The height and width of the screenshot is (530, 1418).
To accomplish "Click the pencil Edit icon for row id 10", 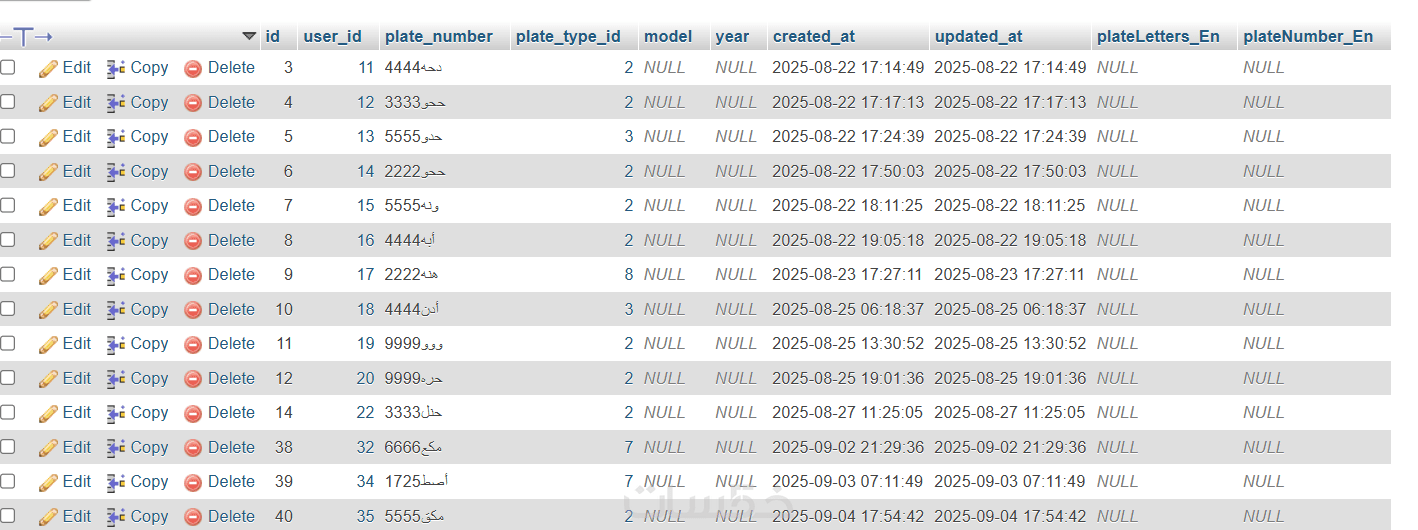I will [48, 310].
